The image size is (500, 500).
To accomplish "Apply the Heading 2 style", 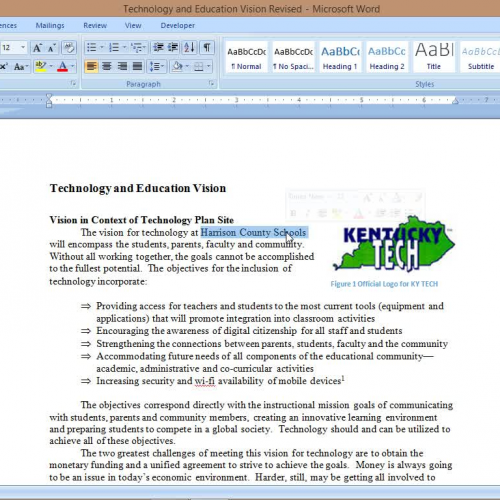I will pyautogui.click(x=387, y=57).
